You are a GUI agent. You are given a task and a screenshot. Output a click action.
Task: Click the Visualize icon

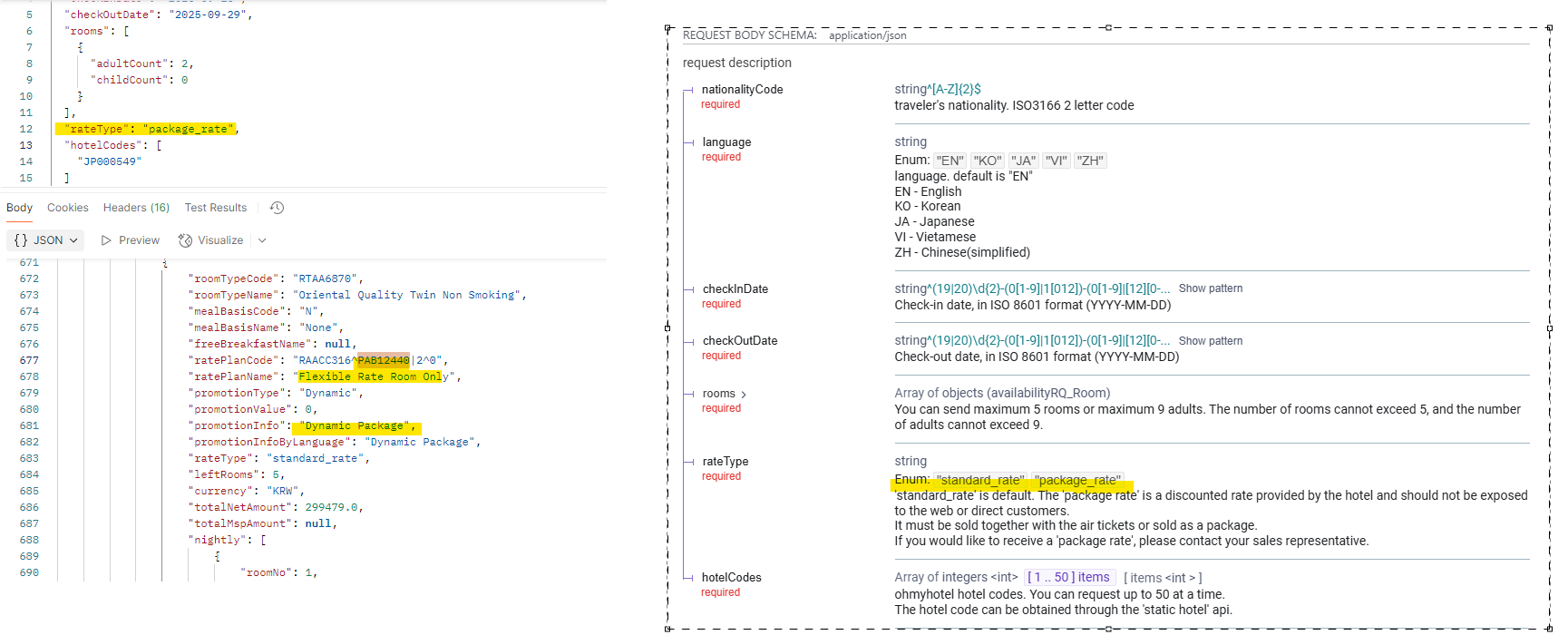click(x=185, y=240)
